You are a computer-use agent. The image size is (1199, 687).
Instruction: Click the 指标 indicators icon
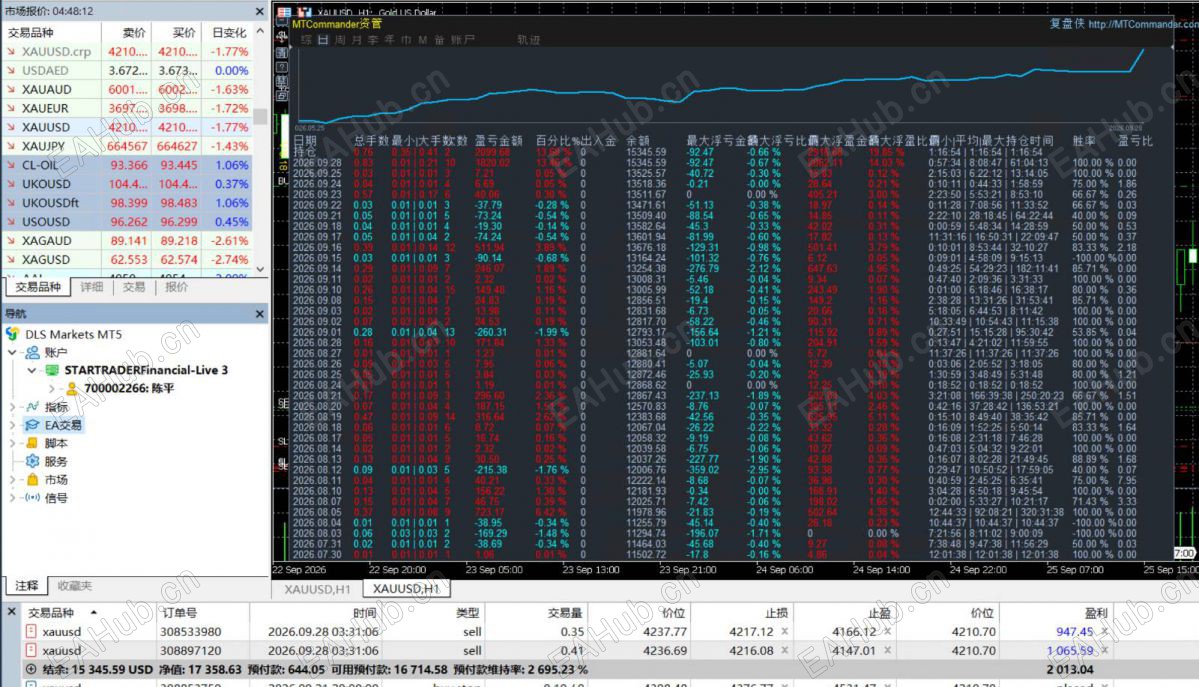click(32, 407)
